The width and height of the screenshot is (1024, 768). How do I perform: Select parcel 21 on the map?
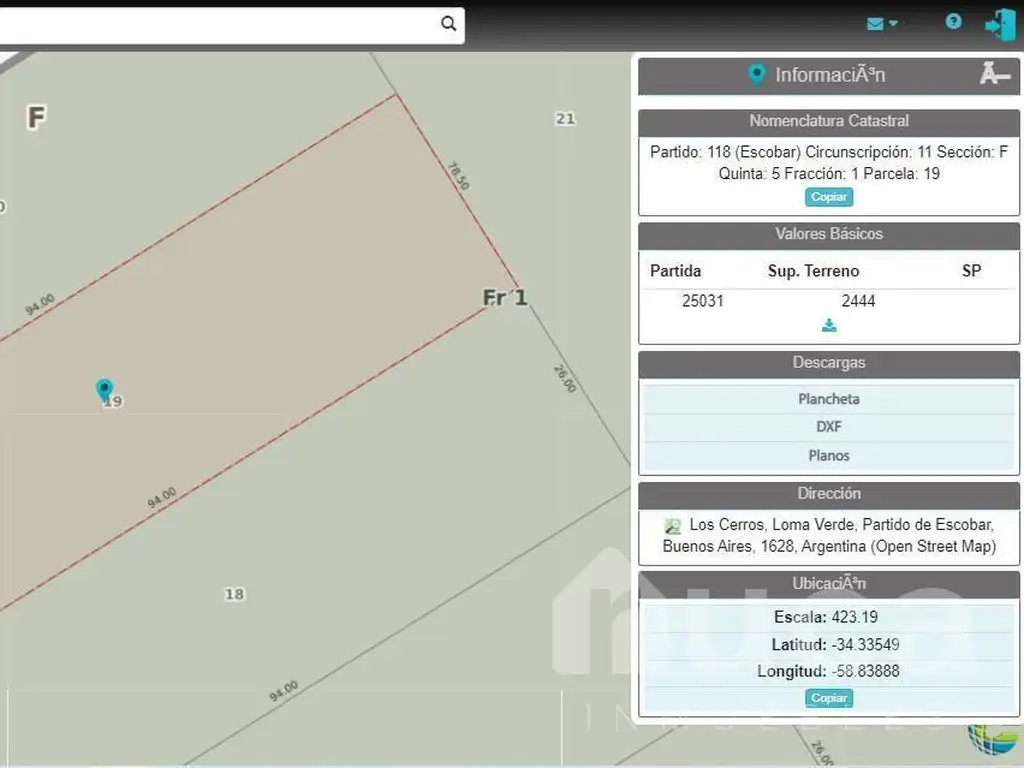pyautogui.click(x=565, y=119)
